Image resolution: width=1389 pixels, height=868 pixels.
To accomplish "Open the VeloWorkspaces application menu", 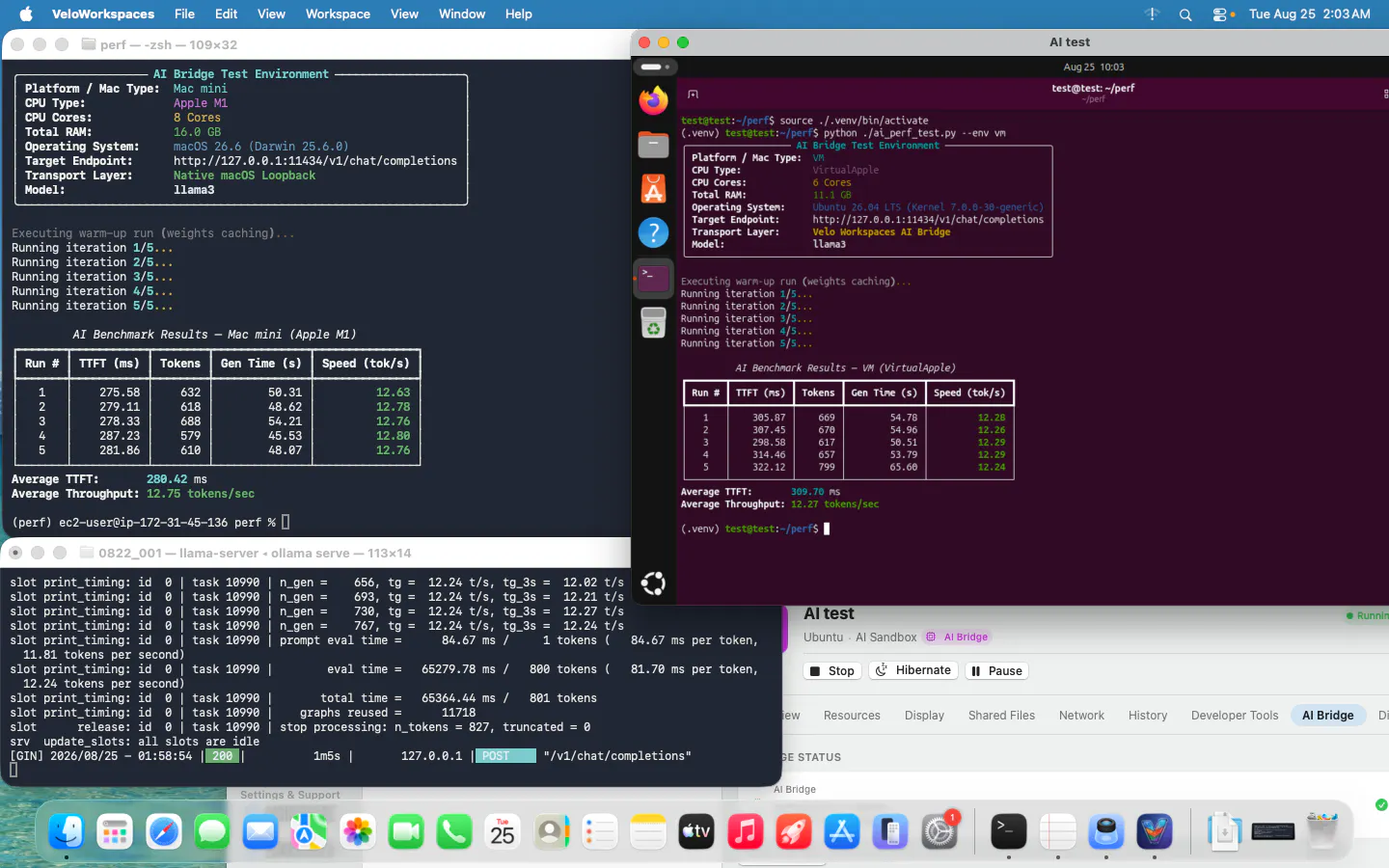I will coord(103,14).
